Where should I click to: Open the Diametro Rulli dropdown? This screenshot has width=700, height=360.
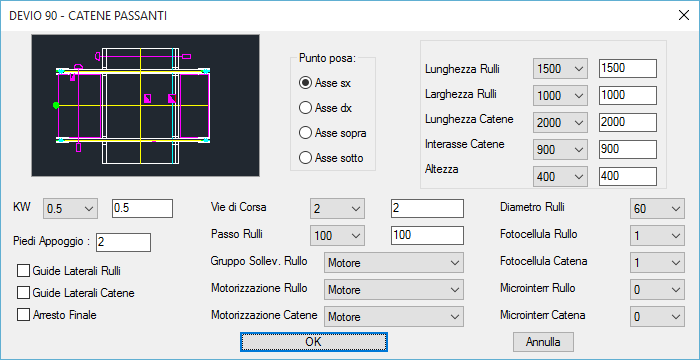coord(657,209)
